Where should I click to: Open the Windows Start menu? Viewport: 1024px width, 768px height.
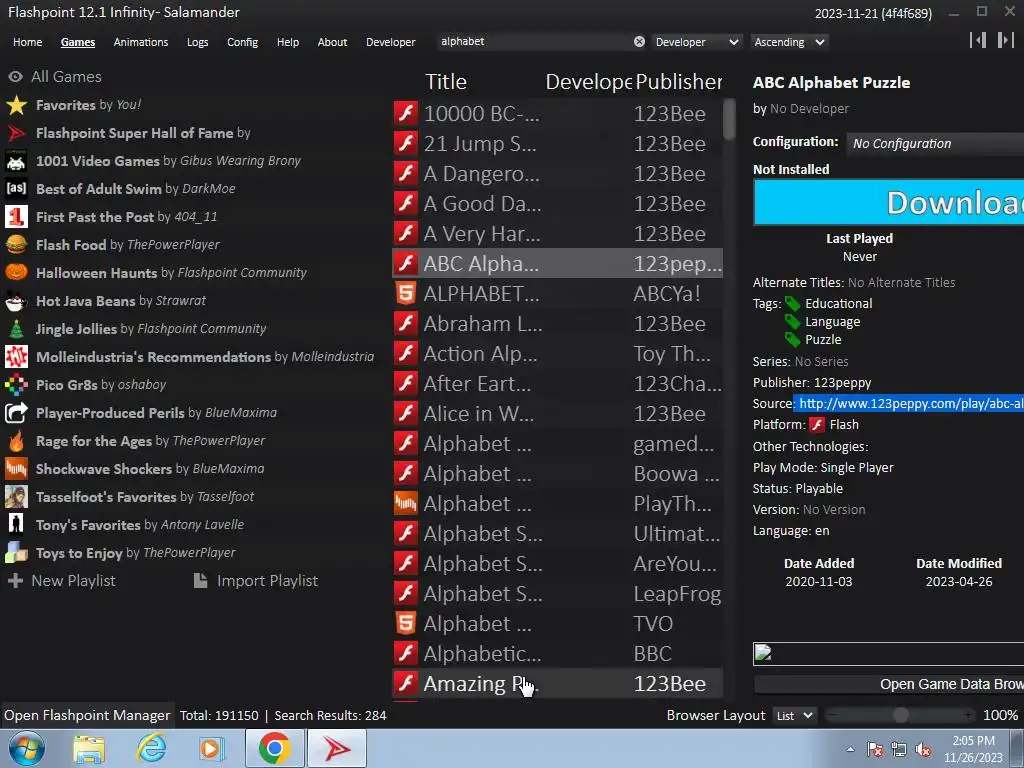tap(27, 748)
